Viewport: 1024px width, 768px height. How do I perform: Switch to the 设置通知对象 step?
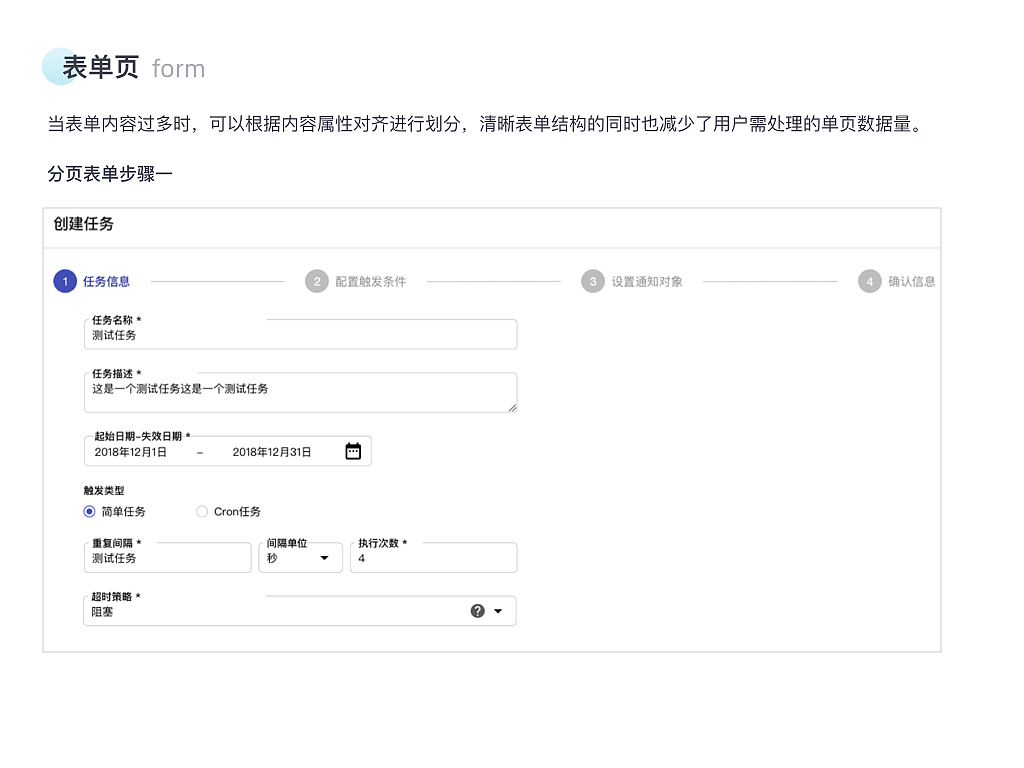[x=647, y=281]
